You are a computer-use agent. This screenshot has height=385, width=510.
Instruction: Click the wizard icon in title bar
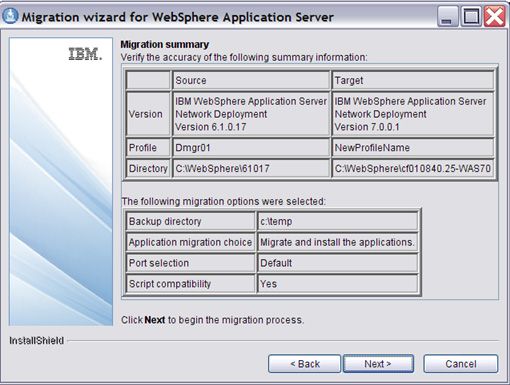[10, 16]
